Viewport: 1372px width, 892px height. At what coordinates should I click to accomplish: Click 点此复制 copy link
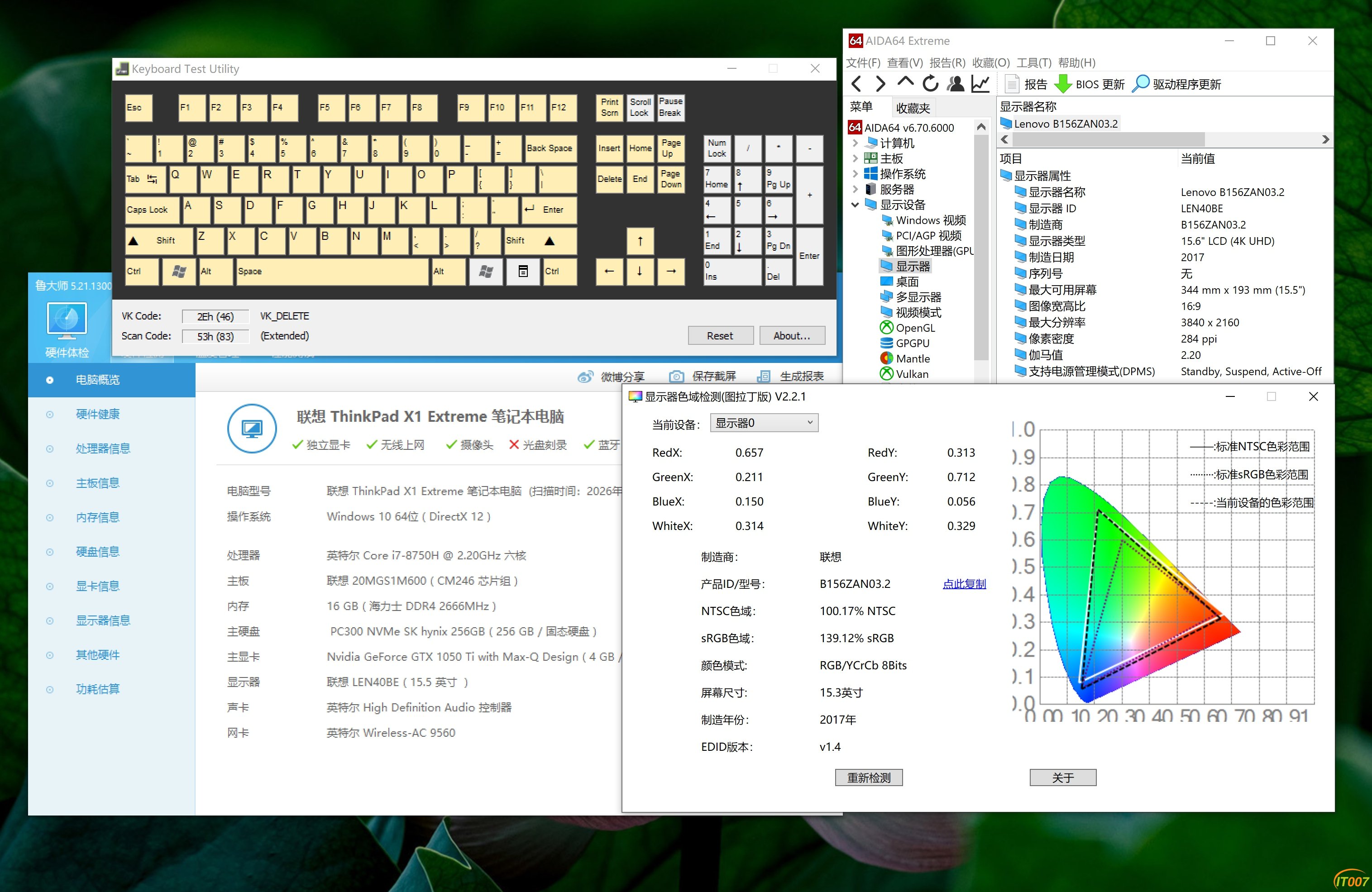pyautogui.click(x=964, y=584)
